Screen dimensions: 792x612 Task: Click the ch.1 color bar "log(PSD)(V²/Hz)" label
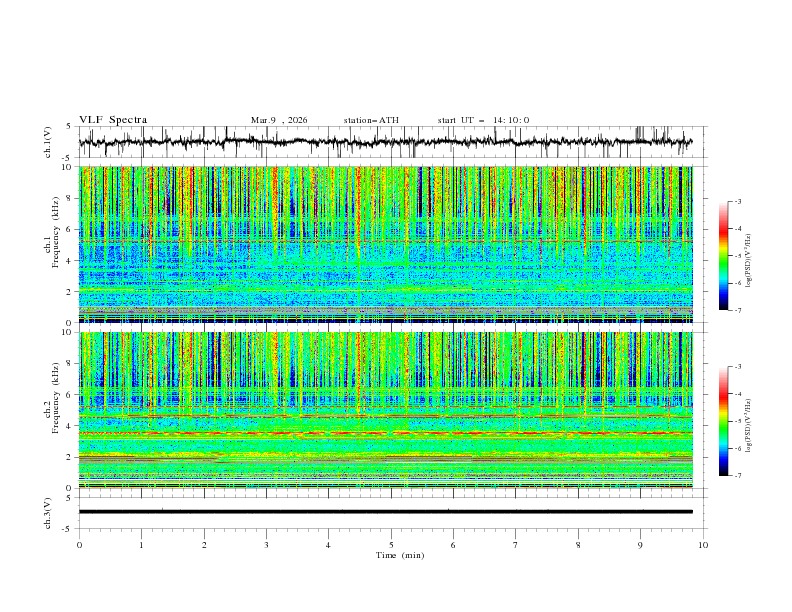click(x=749, y=261)
